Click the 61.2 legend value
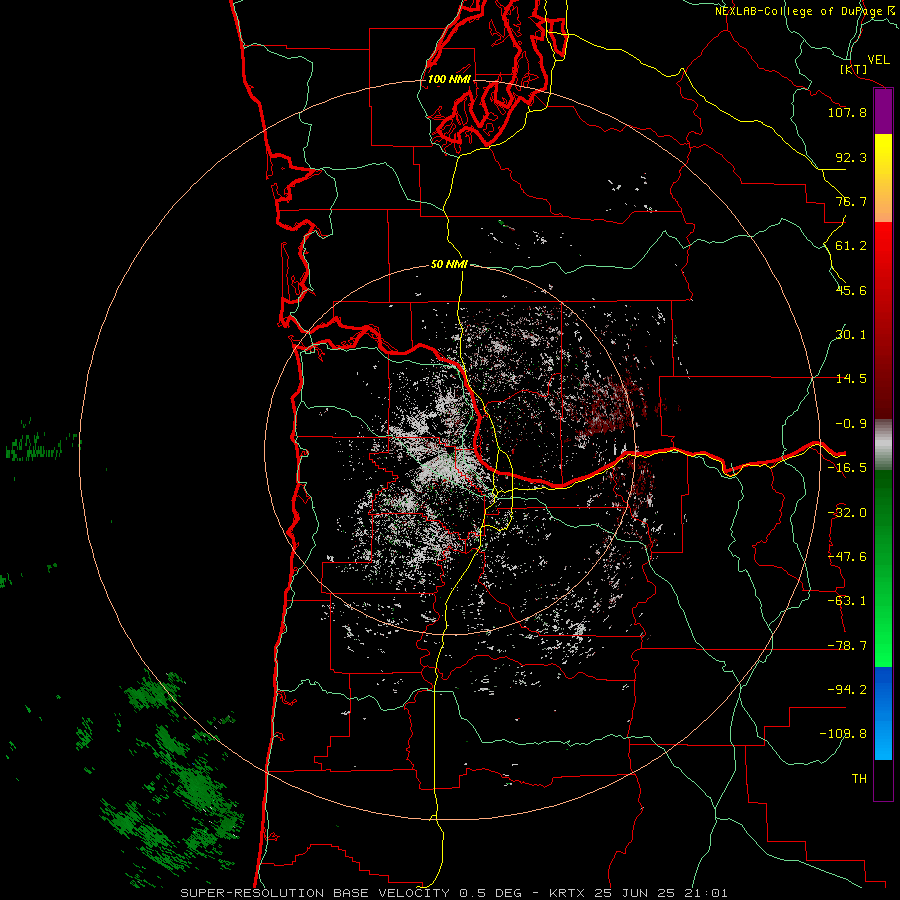The width and height of the screenshot is (900, 900). [851, 246]
